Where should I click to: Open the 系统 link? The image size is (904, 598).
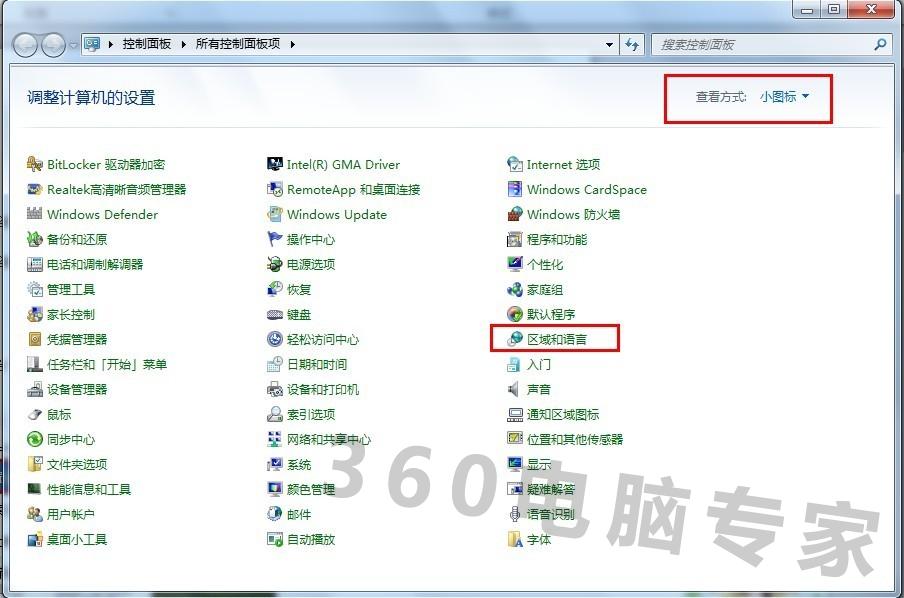[299, 464]
